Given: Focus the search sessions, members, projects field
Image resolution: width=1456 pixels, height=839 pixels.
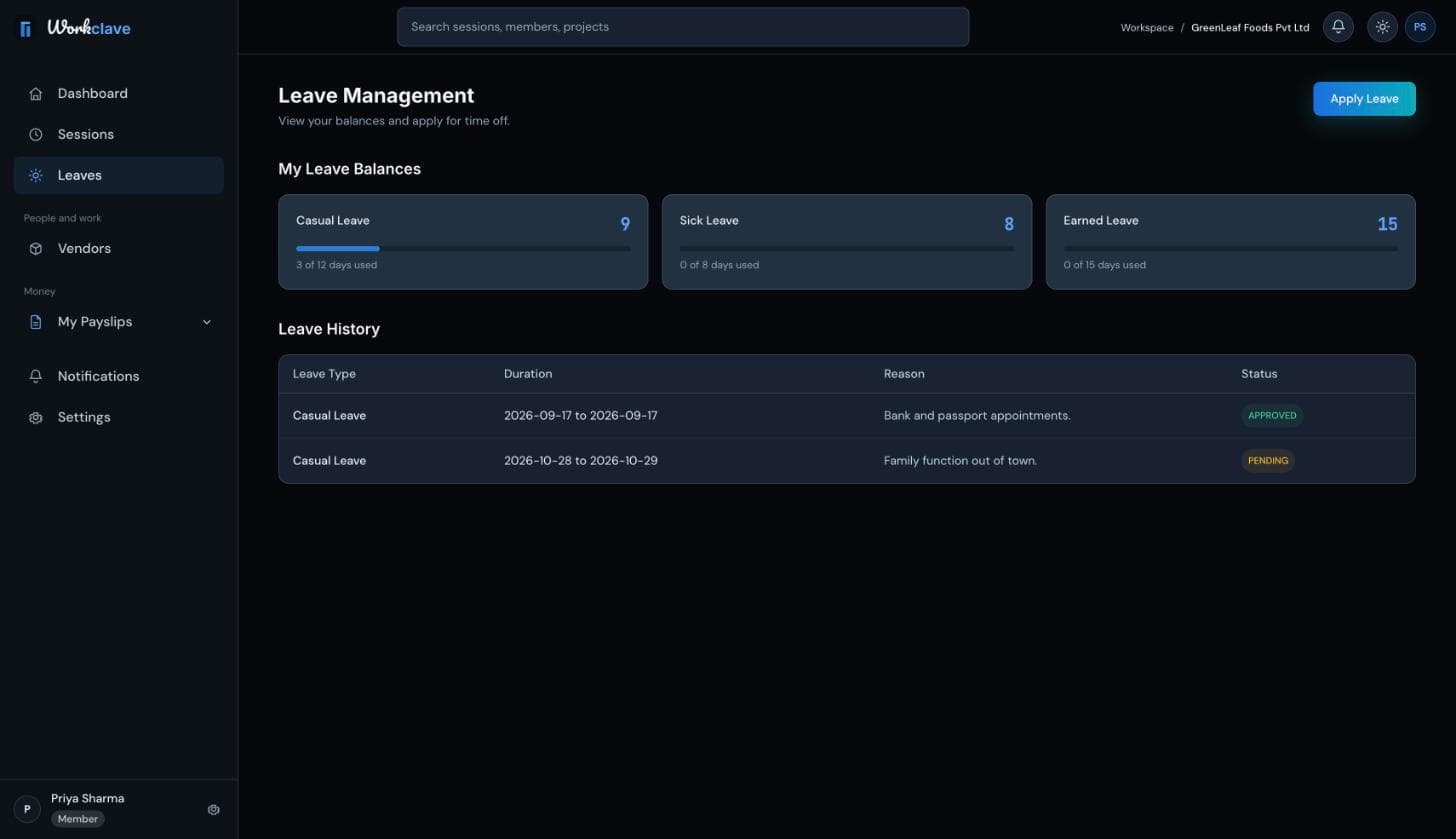Looking at the screenshot, I should [683, 27].
